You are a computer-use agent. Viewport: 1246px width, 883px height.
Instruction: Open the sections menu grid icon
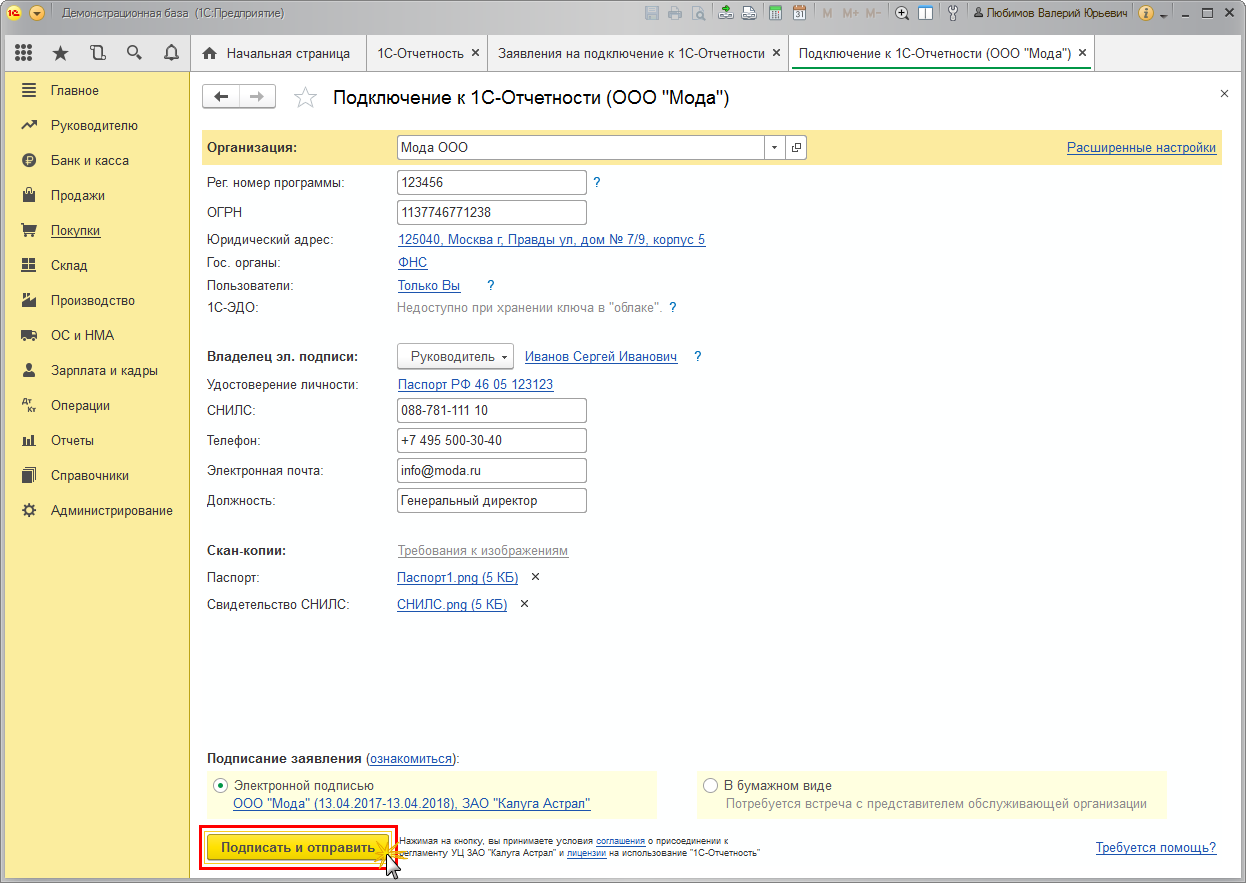point(24,53)
